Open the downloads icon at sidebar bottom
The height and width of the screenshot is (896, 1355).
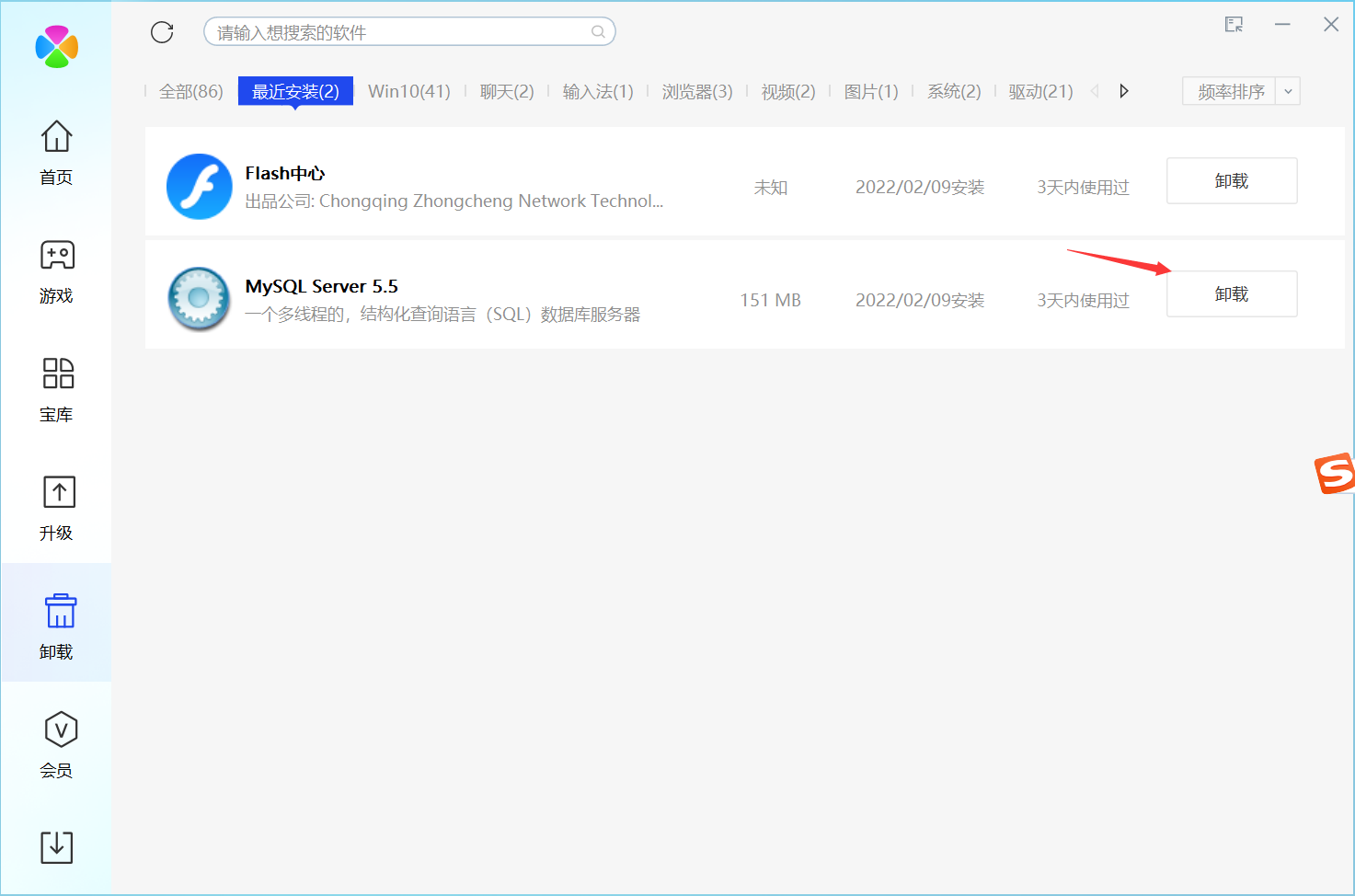[x=57, y=846]
